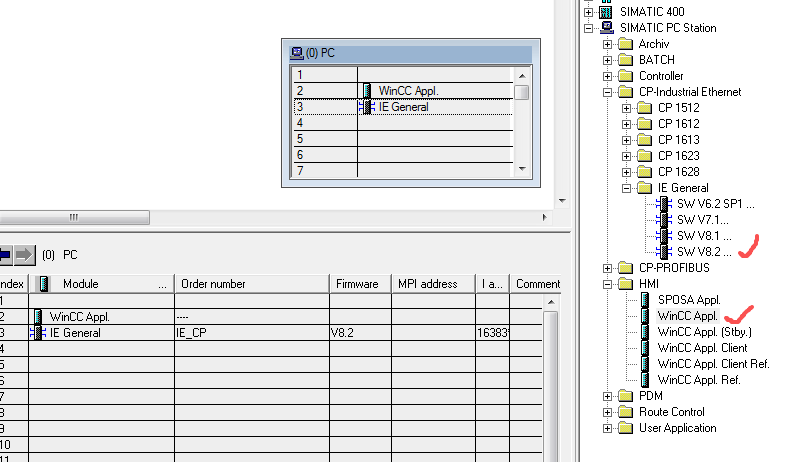
Task: Collapse the HMI tree node
Action: click(607, 283)
